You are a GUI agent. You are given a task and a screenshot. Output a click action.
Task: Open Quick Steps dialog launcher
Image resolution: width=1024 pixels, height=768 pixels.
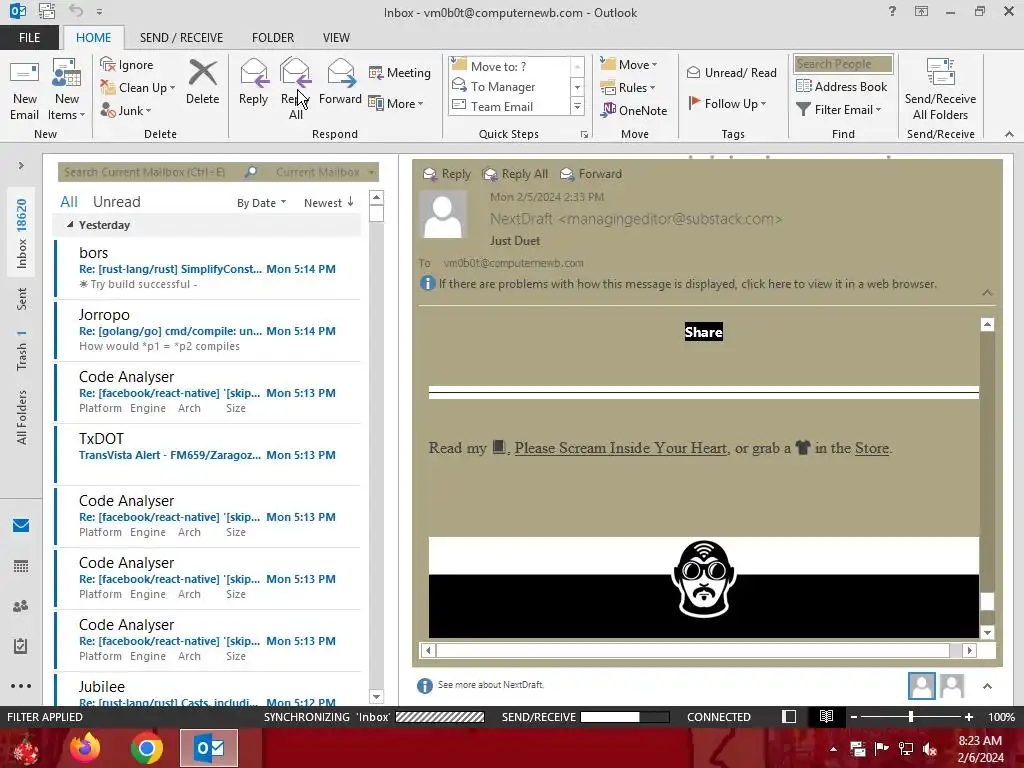(584, 135)
